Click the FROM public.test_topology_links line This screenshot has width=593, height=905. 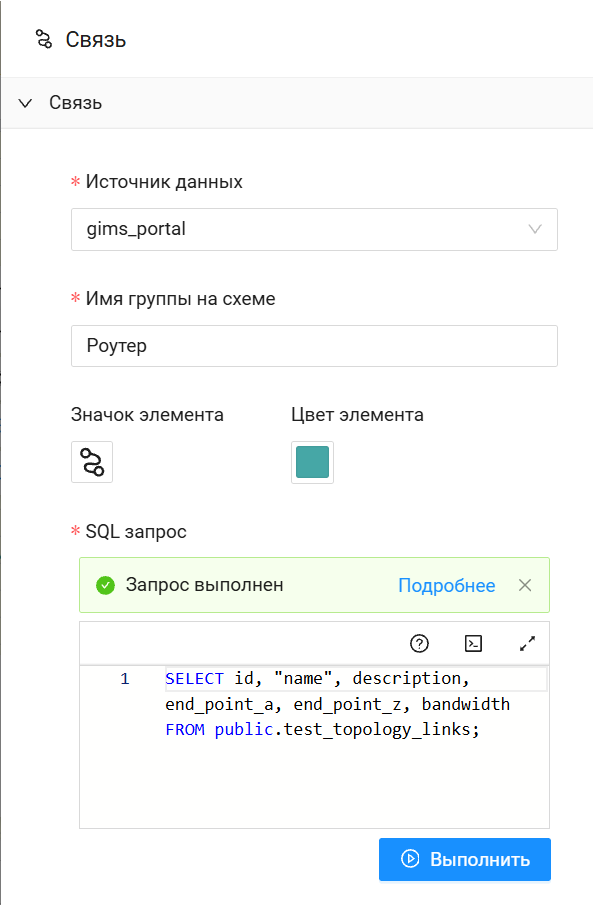(x=322, y=730)
